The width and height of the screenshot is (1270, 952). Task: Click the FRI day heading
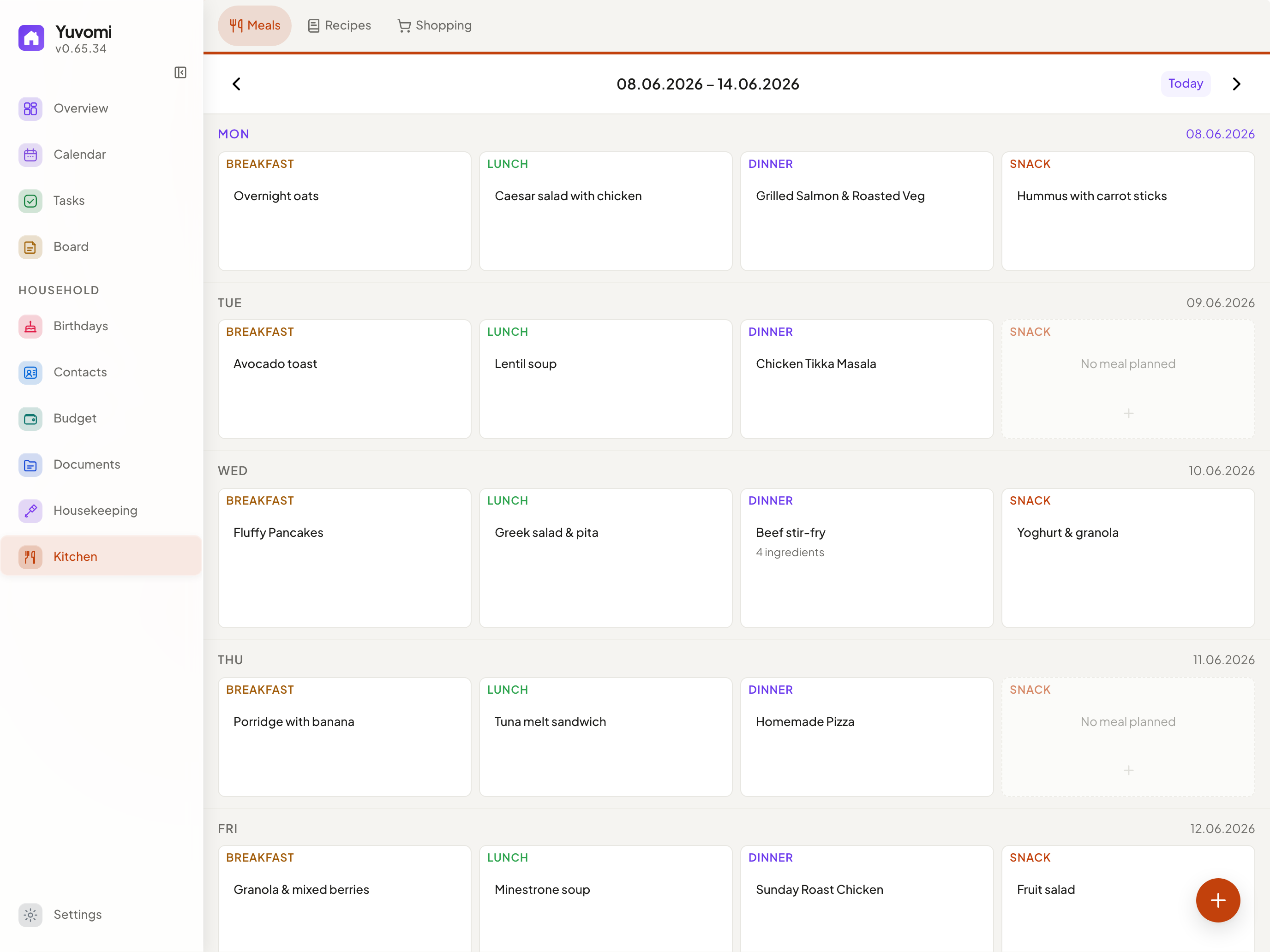point(228,829)
